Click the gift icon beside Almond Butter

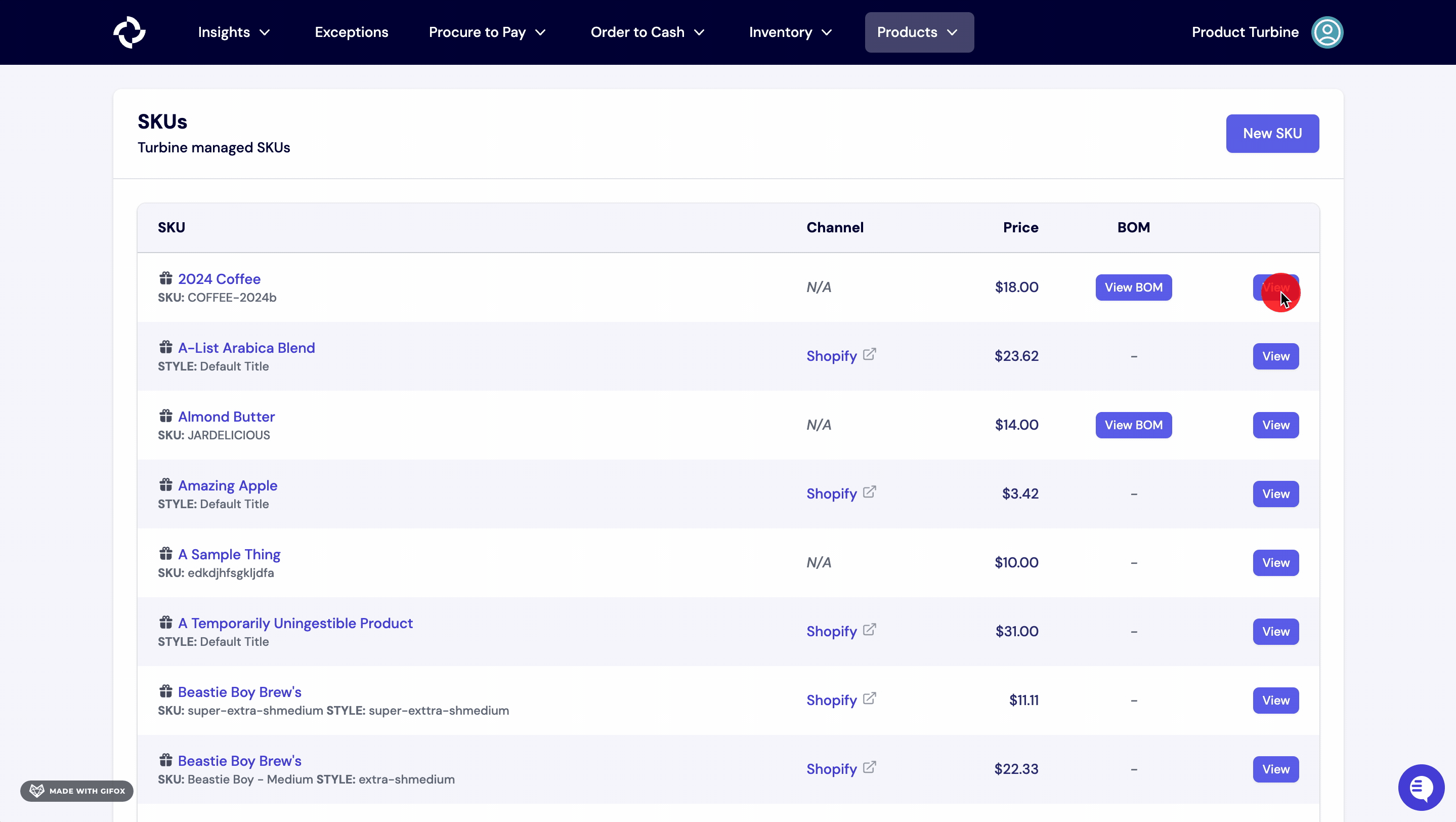(x=165, y=416)
